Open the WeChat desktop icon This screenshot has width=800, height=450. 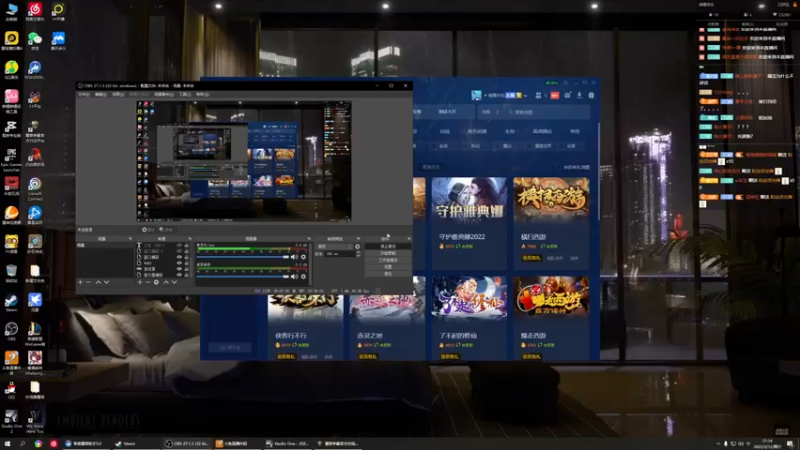pyautogui.click(x=35, y=40)
